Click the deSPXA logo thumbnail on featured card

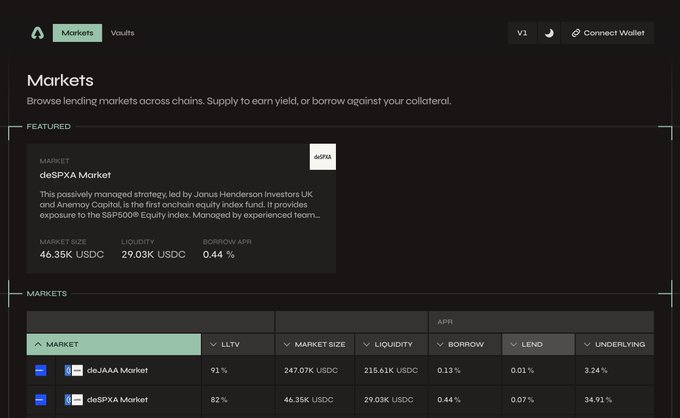pyautogui.click(x=323, y=157)
